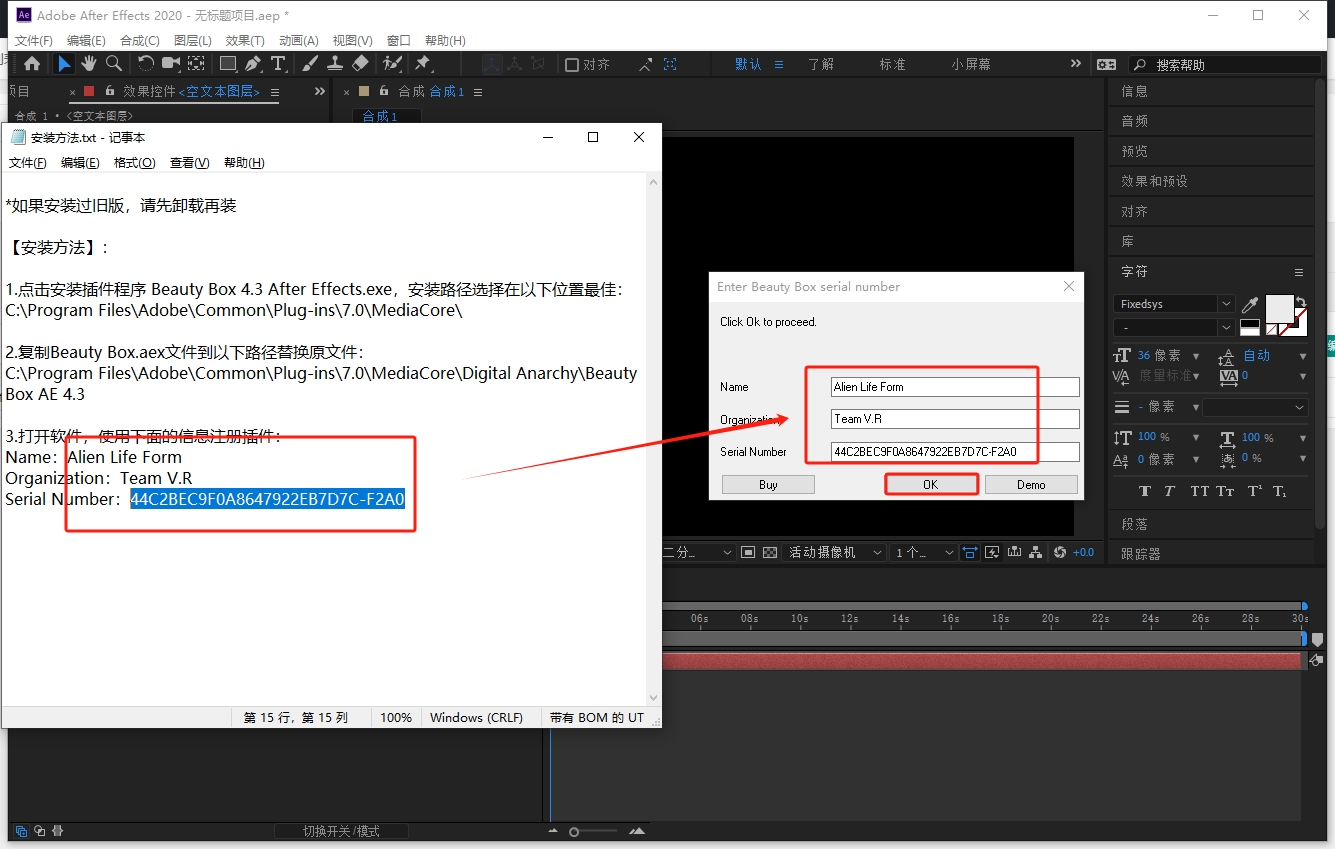Click the Demo button
Viewport: 1335px width, 849px height.
pos(1031,484)
